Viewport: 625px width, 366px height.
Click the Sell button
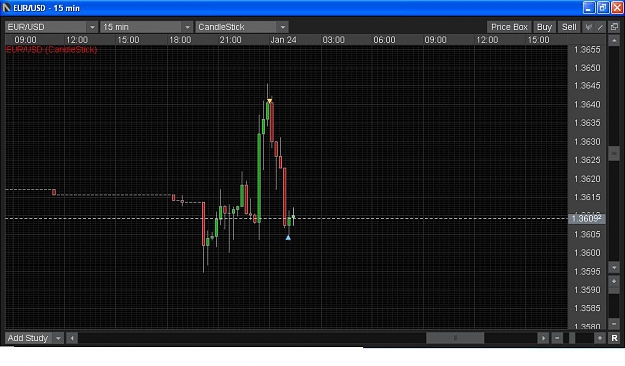point(569,27)
